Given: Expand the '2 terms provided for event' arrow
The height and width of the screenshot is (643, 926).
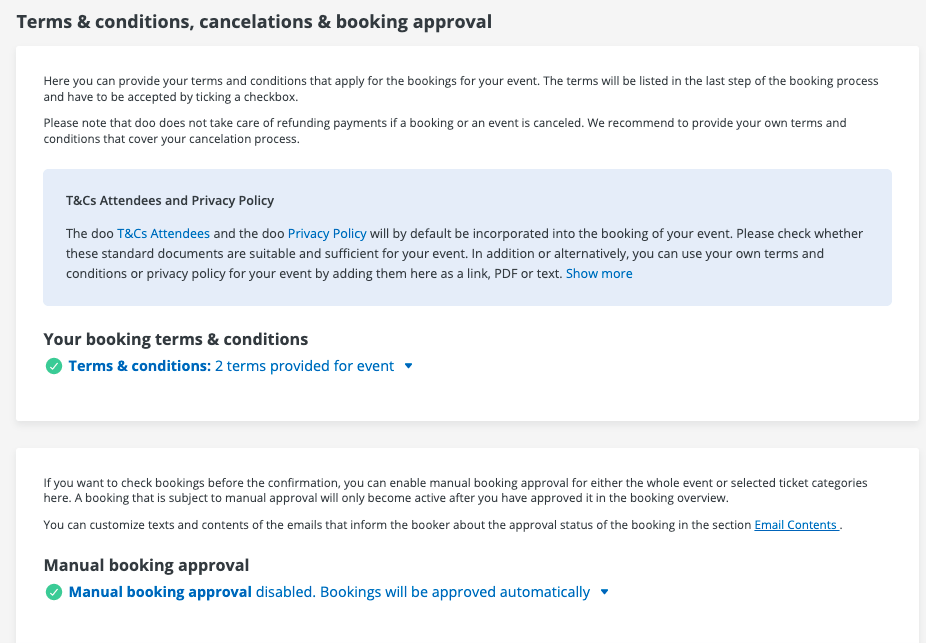Looking at the screenshot, I should pyautogui.click(x=408, y=366).
